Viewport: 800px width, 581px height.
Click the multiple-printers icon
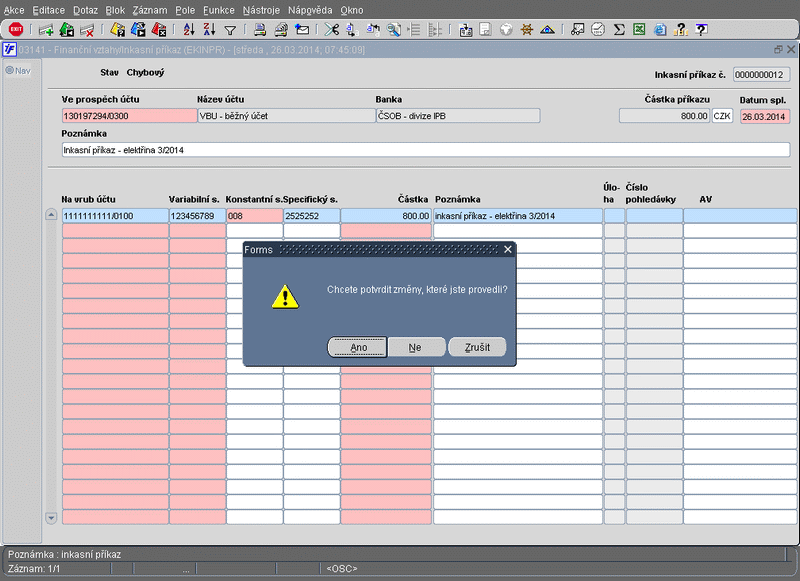(x=281, y=30)
